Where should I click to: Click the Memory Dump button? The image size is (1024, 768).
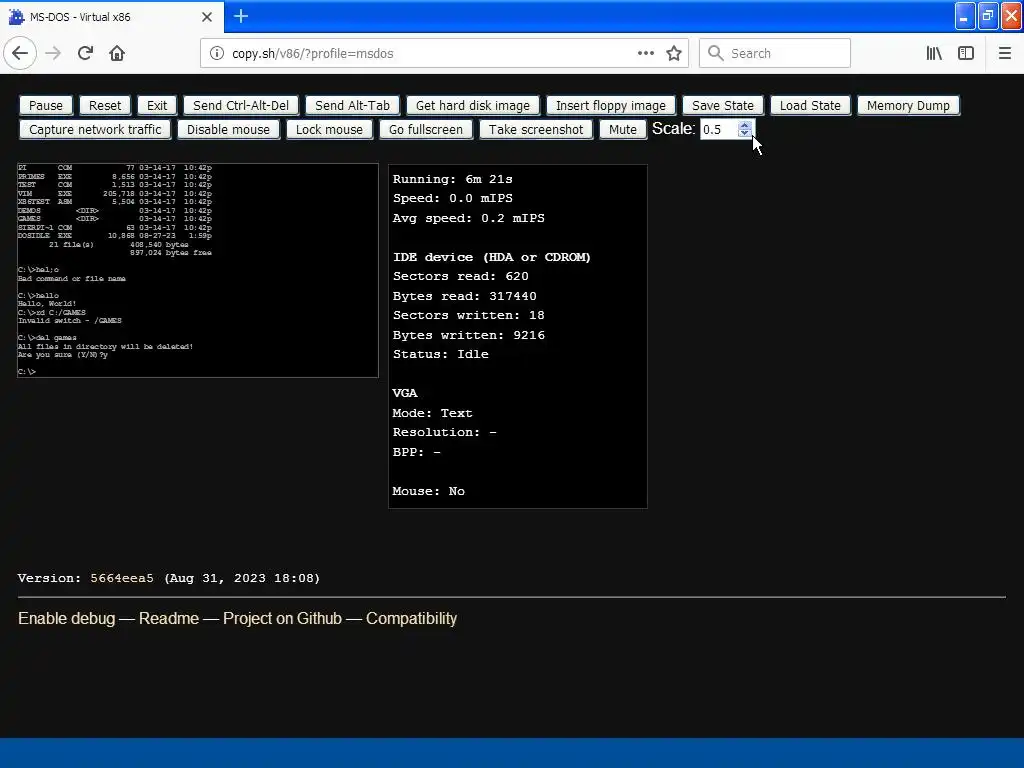pos(908,106)
